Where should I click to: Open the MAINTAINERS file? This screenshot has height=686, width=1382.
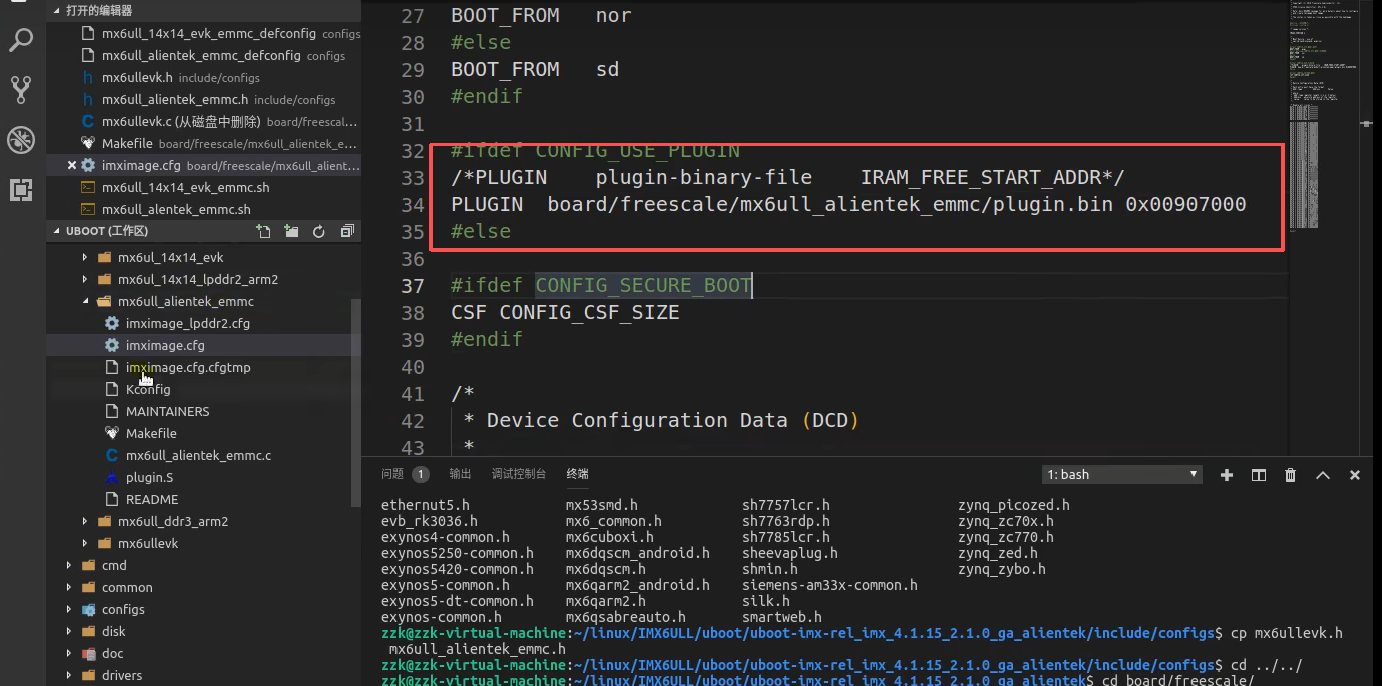(x=167, y=411)
